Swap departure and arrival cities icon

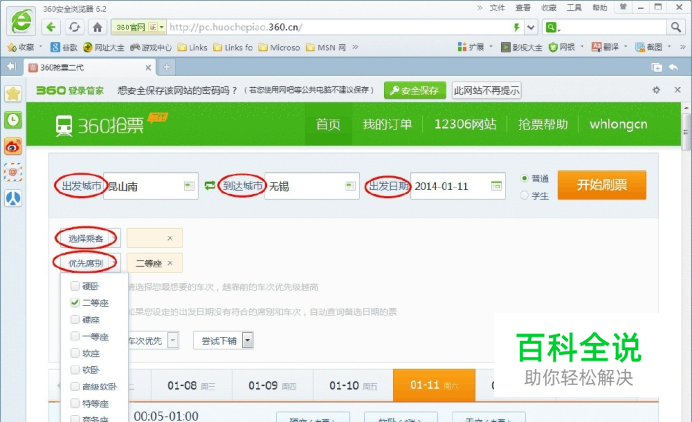(210, 185)
